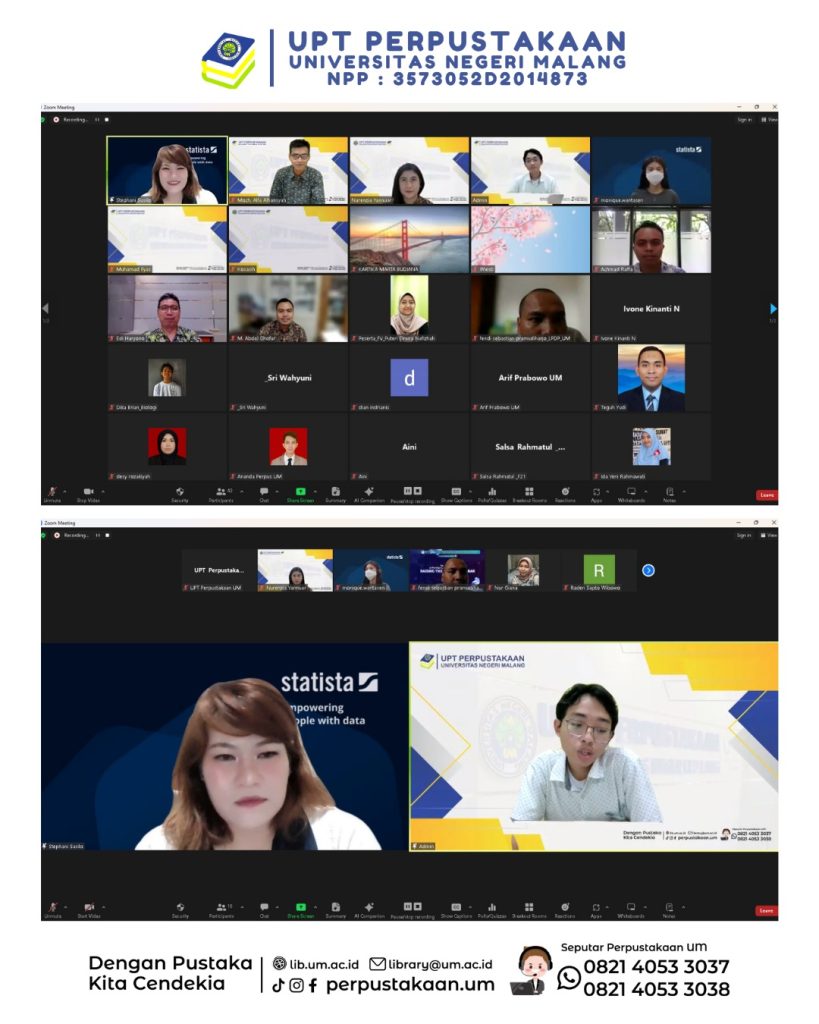The height and width of the screenshot is (1024, 819).
Task: Open Apps in the speaker-view Zoom toolbar
Action: click(596, 910)
